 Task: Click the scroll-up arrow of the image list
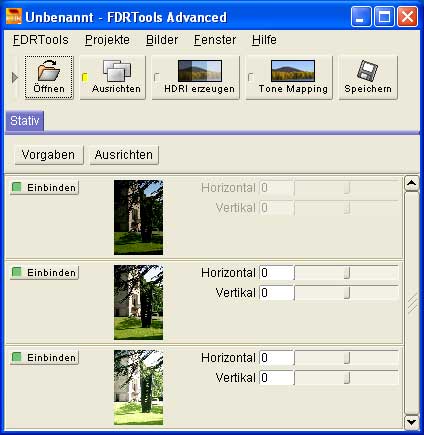point(412,183)
